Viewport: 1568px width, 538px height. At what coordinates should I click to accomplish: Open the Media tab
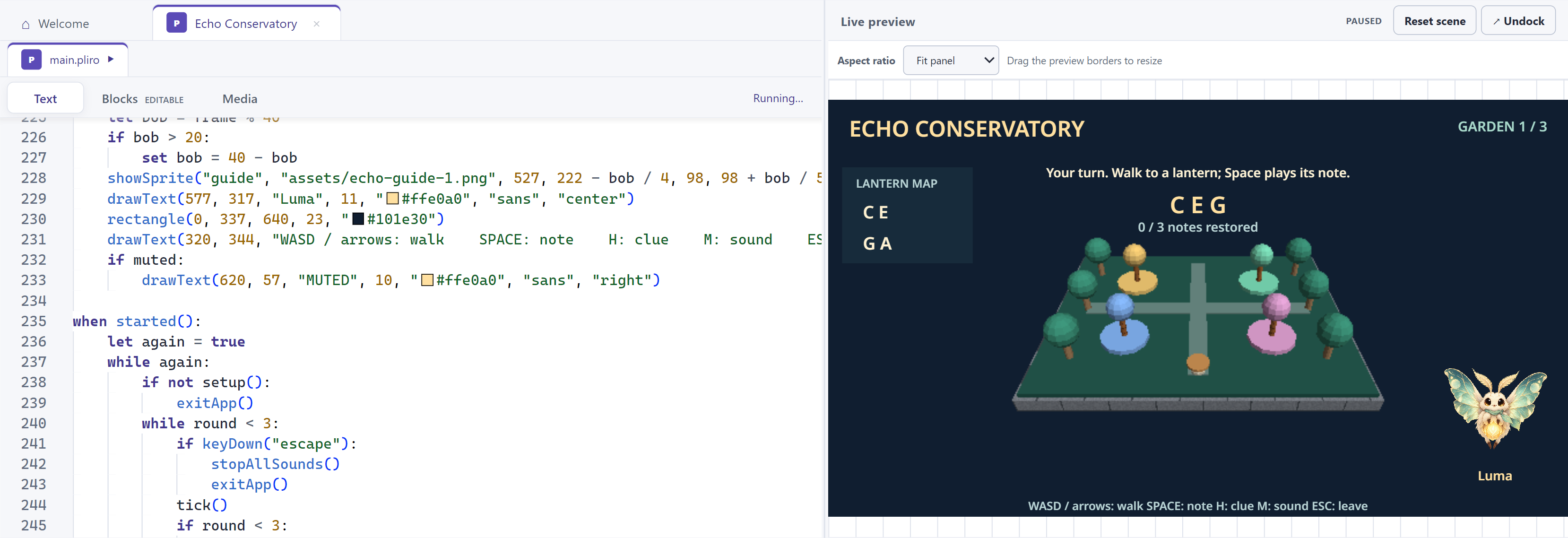(240, 99)
